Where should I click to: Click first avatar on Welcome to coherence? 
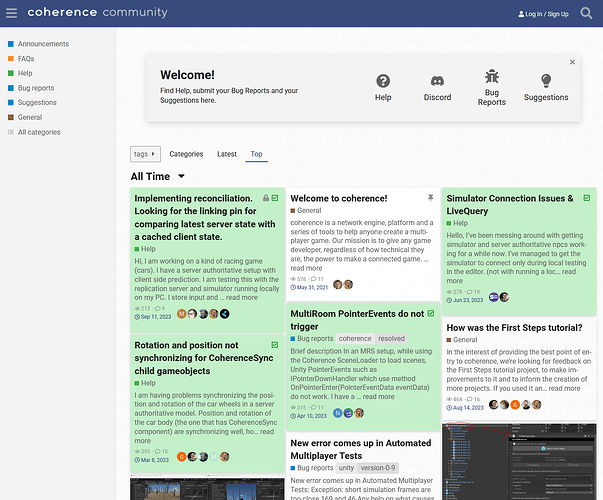tap(338, 285)
